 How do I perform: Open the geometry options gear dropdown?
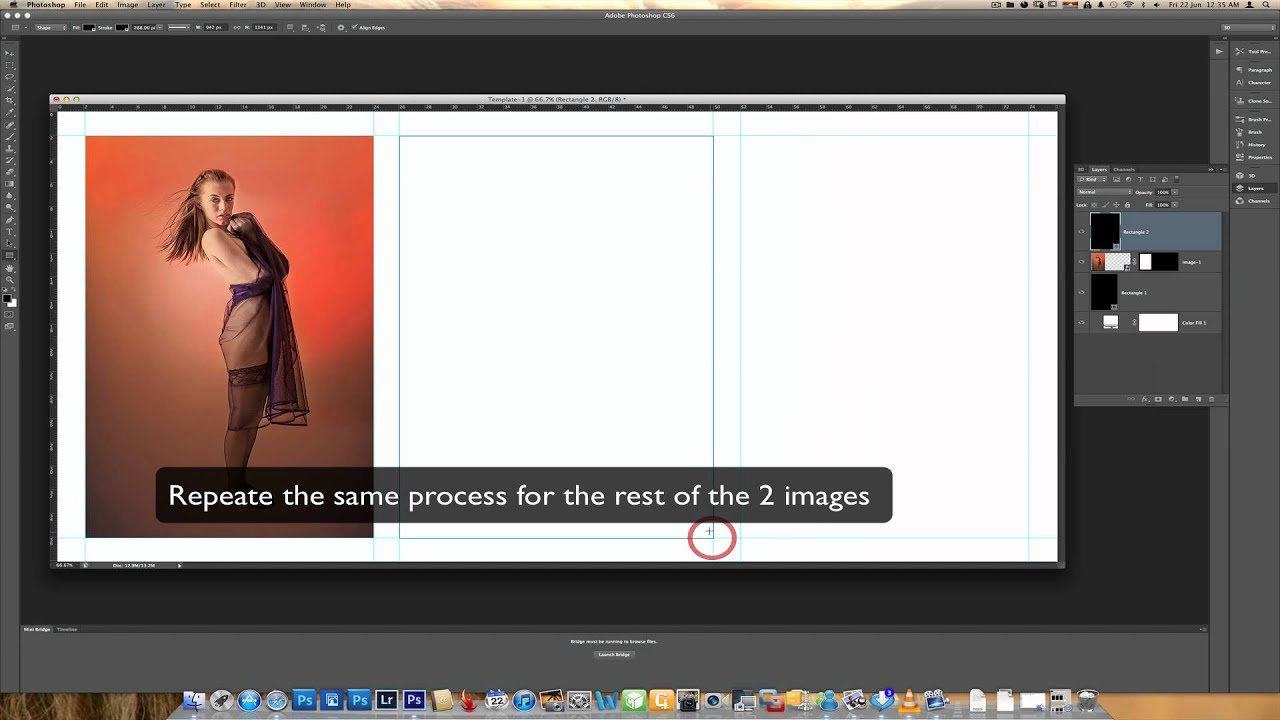(x=341, y=27)
